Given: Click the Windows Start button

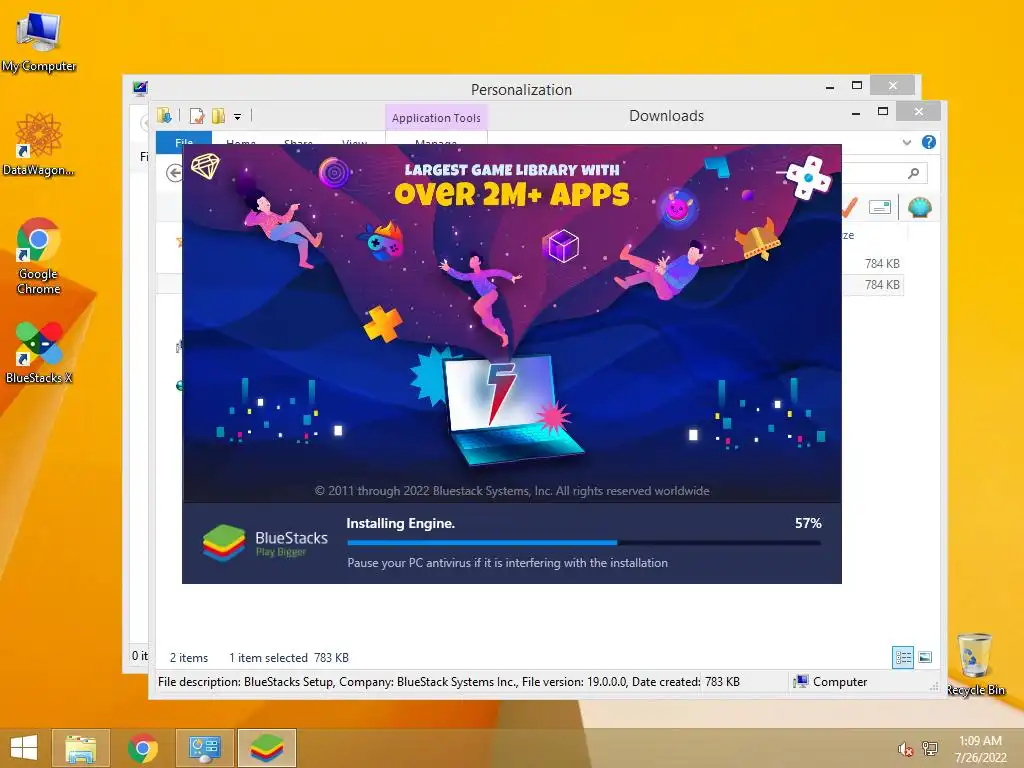Looking at the screenshot, I should [x=24, y=748].
